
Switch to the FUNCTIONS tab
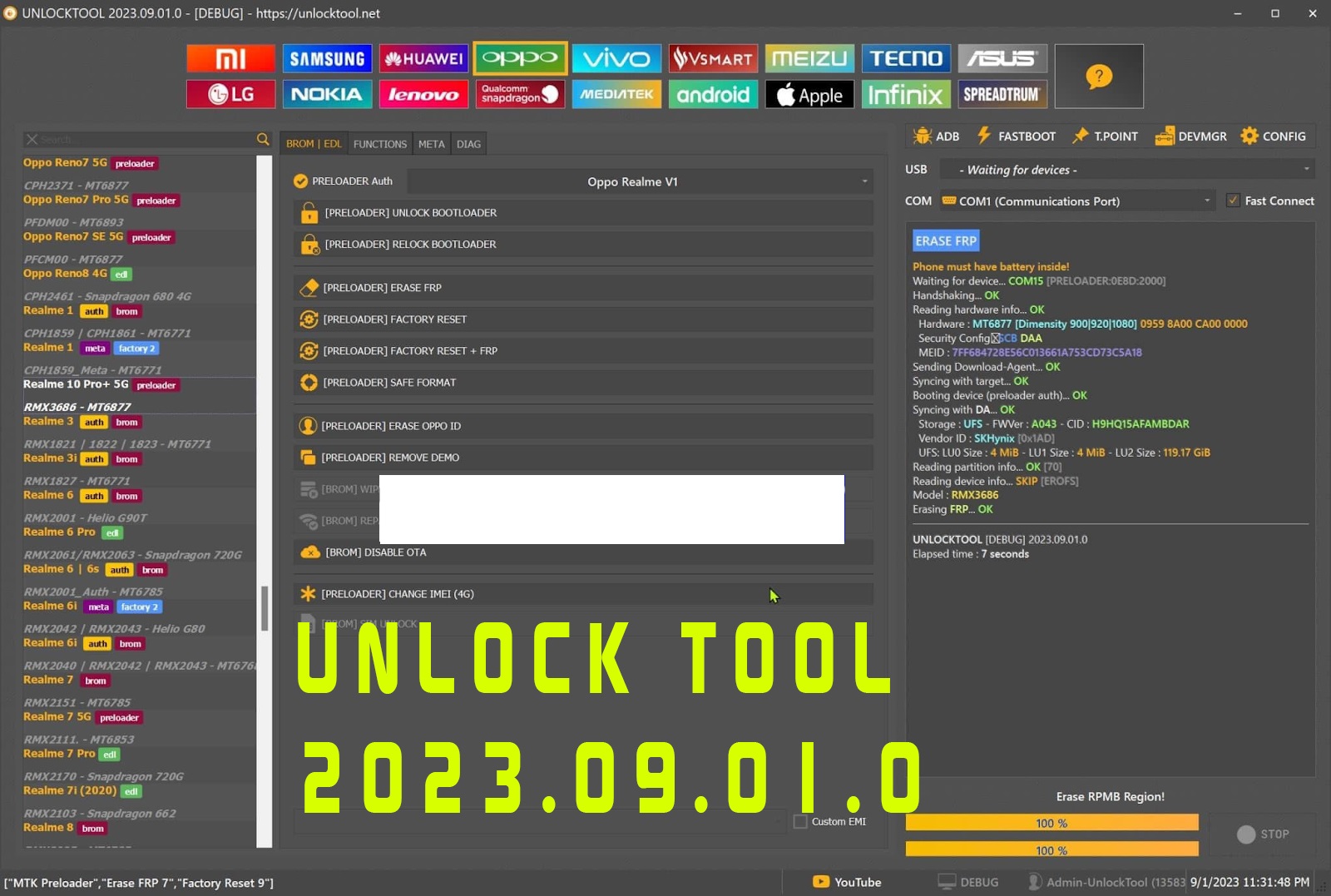380,144
